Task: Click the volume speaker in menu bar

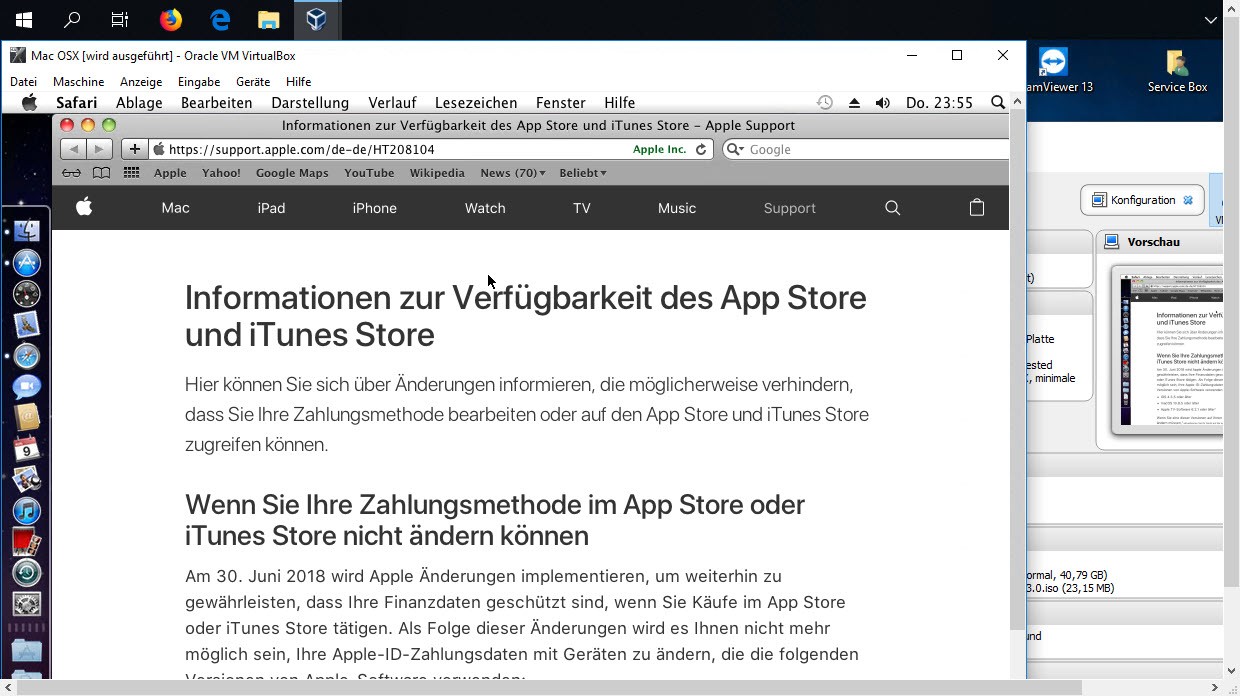Action: click(x=882, y=103)
